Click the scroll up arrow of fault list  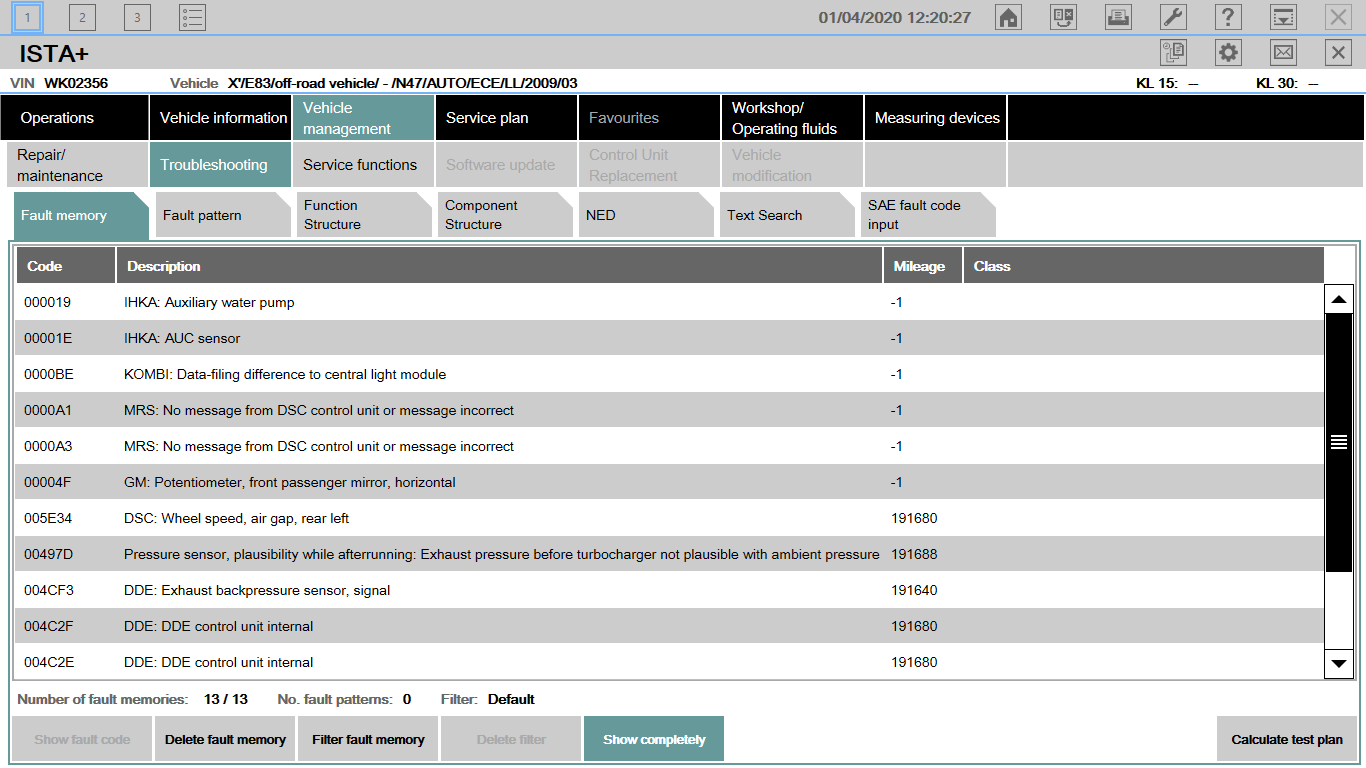1339,299
